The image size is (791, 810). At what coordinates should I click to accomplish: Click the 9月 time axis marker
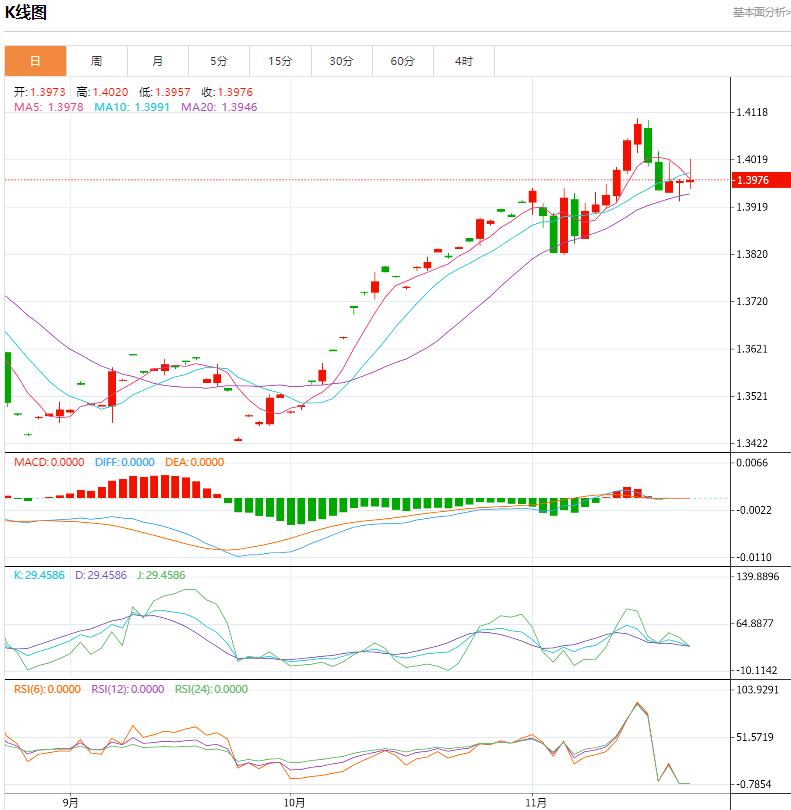coord(71,802)
